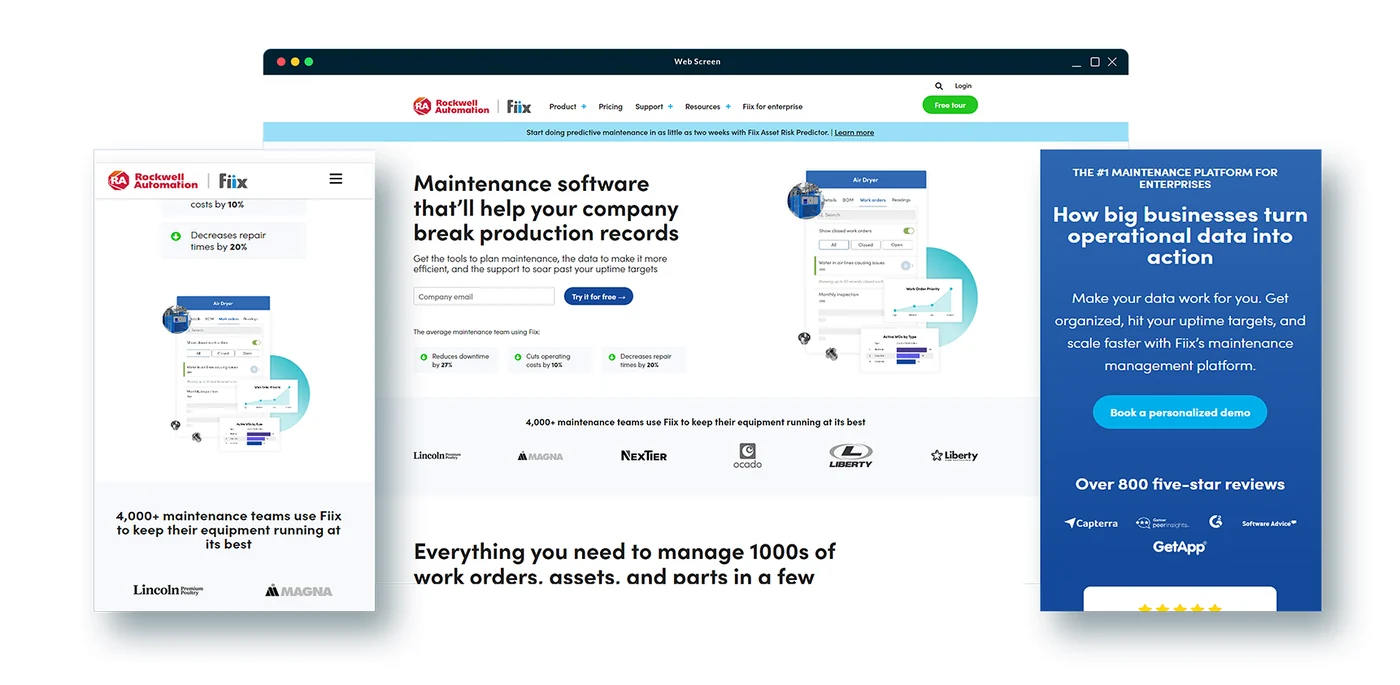Viewport: 1400px width, 685px height.
Task: Click the Magna logo on desktop page
Action: 540,456
